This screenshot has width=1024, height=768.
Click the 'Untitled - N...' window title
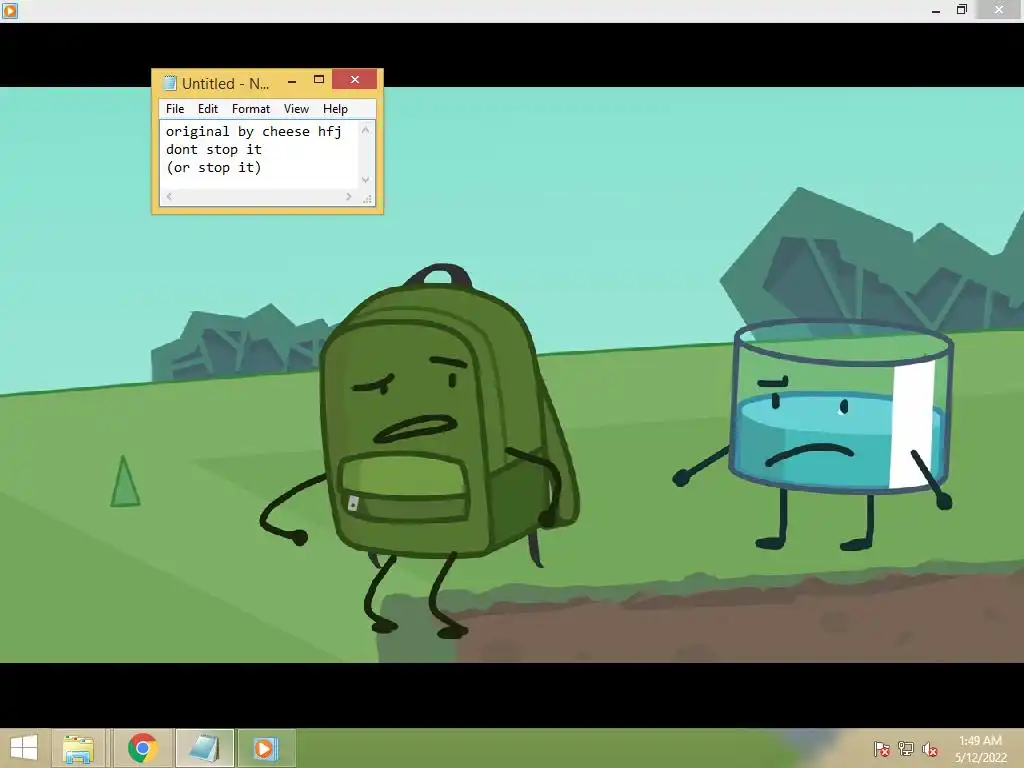tap(225, 84)
